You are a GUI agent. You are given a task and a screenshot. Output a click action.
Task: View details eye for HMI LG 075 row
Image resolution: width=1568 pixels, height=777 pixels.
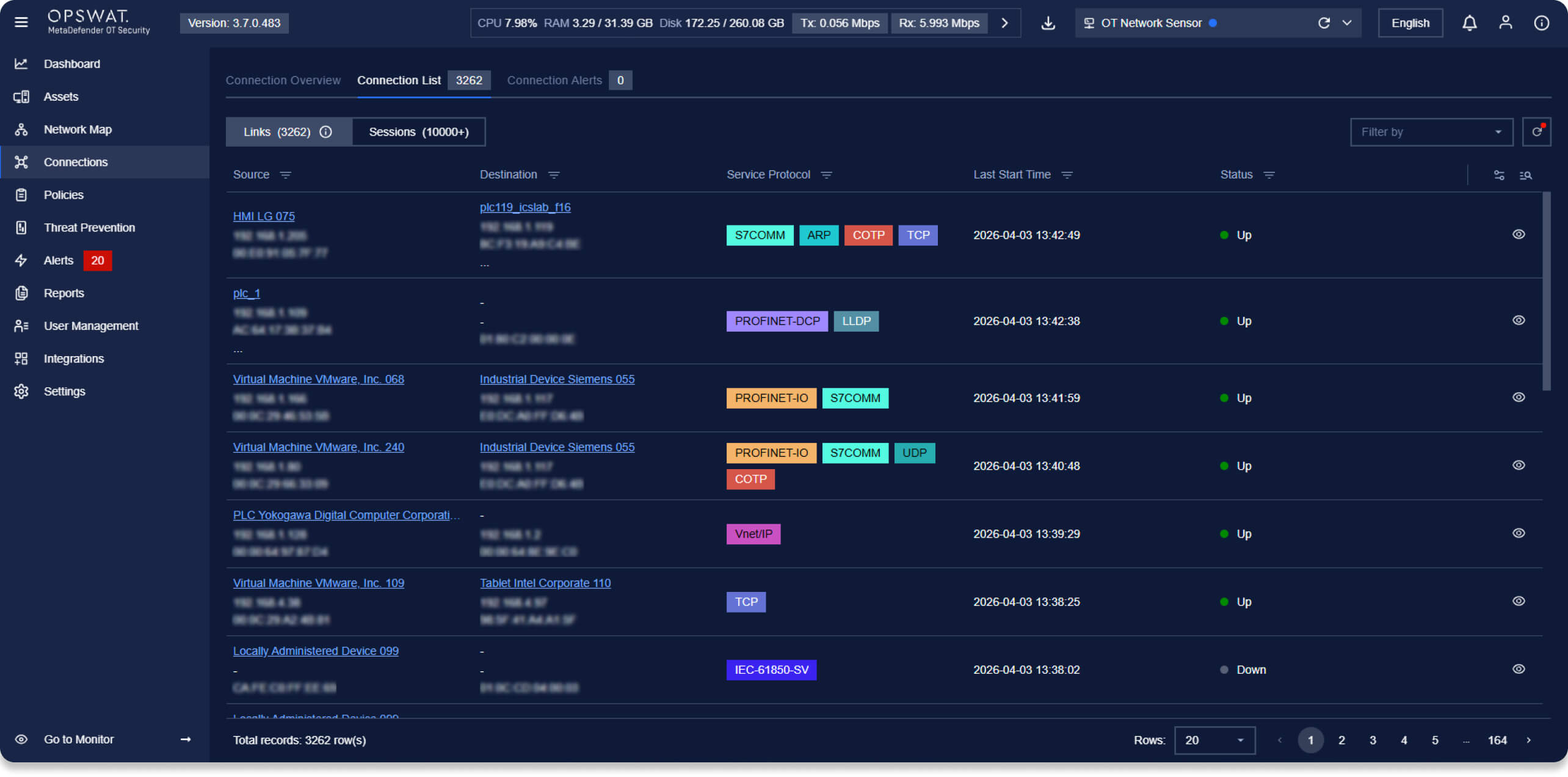click(x=1519, y=235)
